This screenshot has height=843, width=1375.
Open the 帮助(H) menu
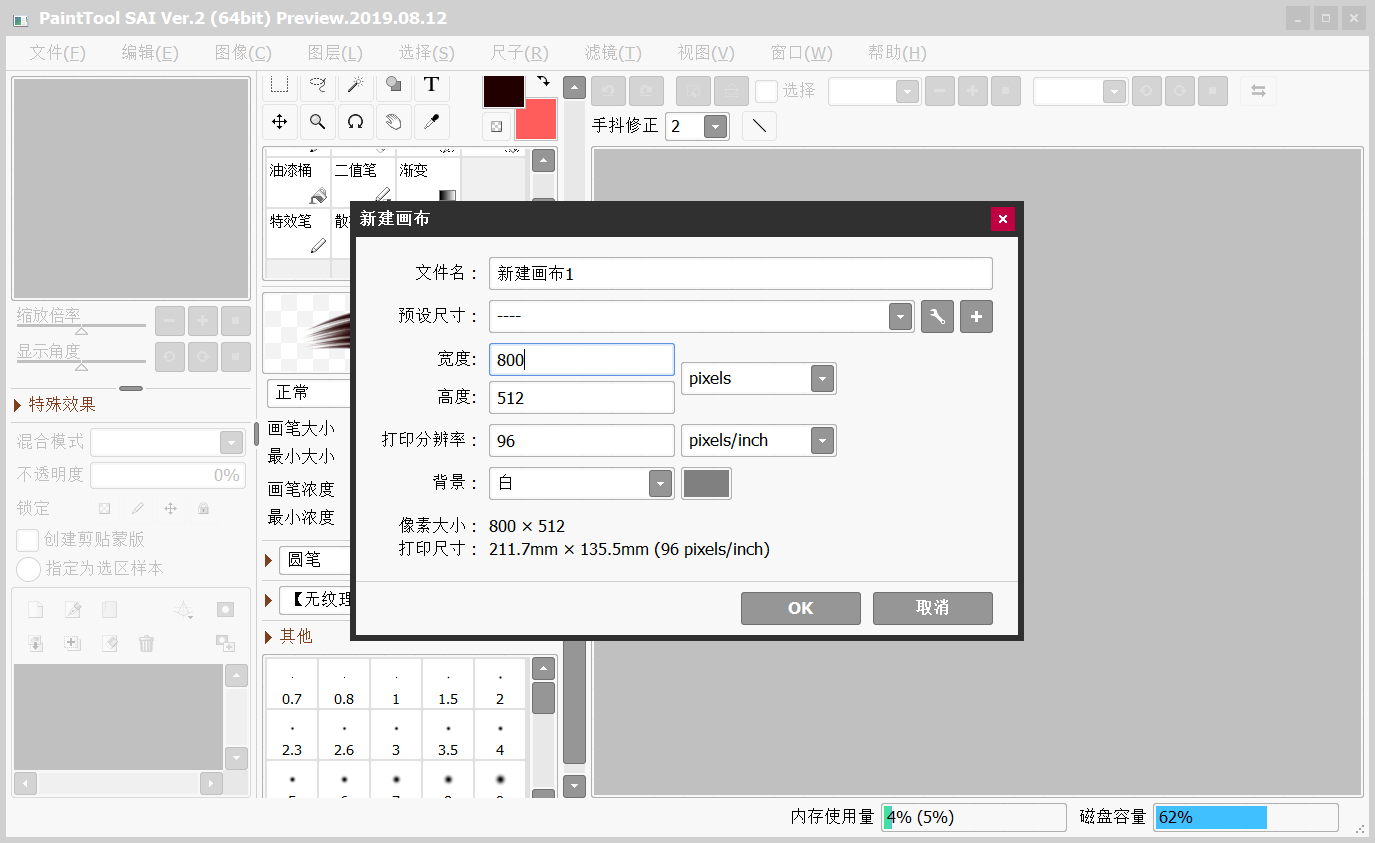[x=897, y=53]
